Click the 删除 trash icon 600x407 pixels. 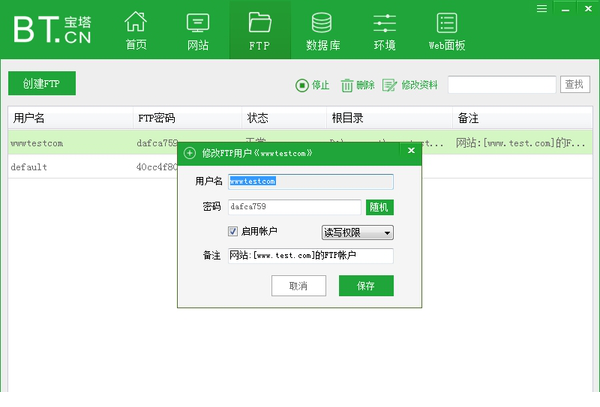click(347, 85)
